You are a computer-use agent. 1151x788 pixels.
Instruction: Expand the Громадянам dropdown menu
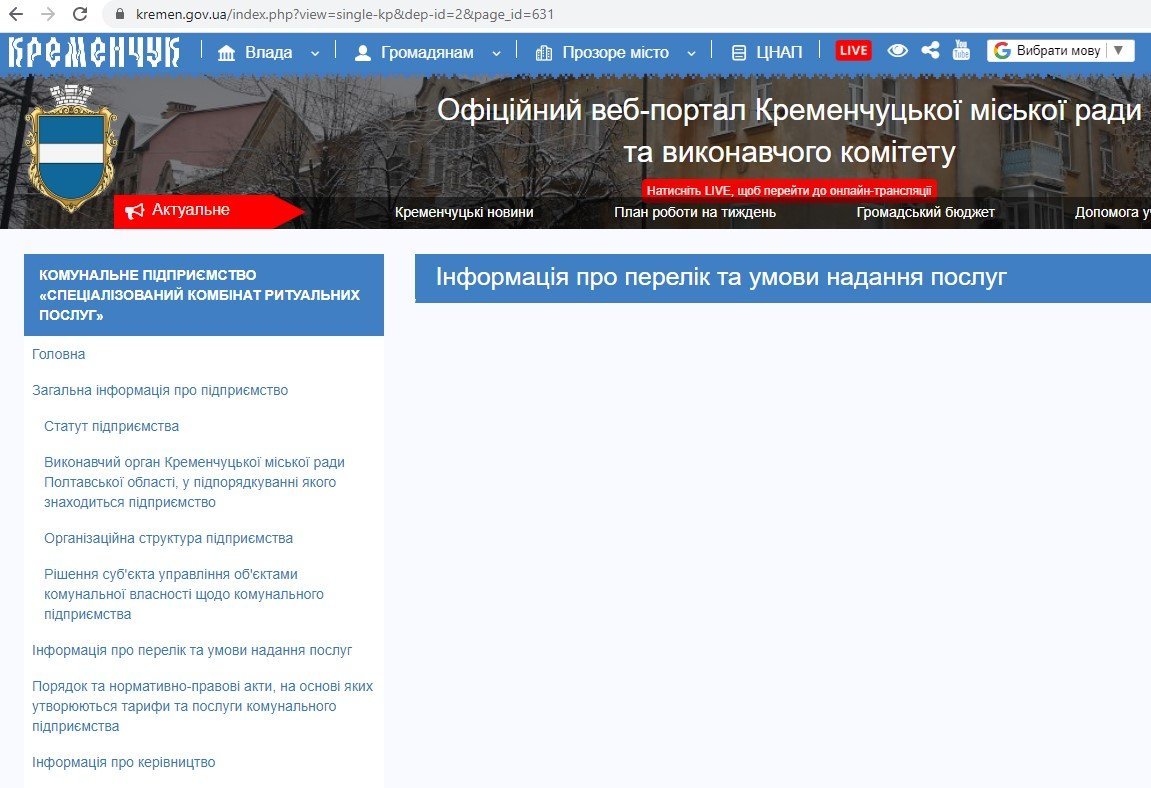[x=426, y=52]
